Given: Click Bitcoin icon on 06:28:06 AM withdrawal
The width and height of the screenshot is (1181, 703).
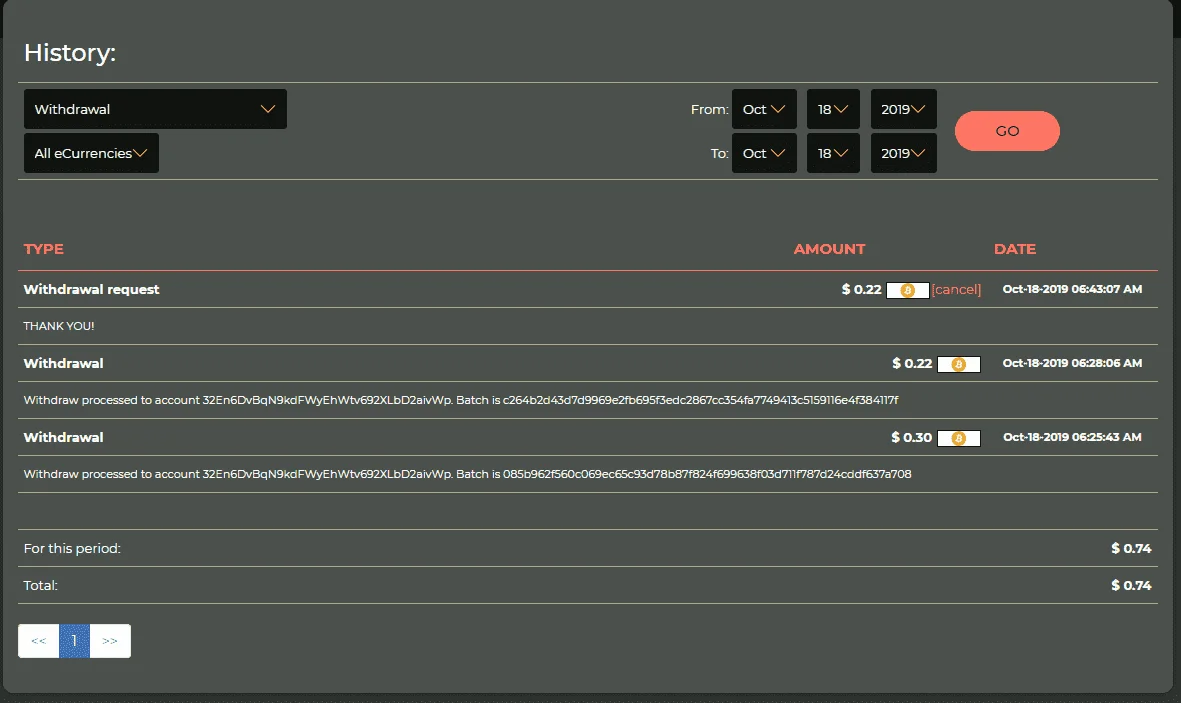Looking at the screenshot, I should 959,364.
